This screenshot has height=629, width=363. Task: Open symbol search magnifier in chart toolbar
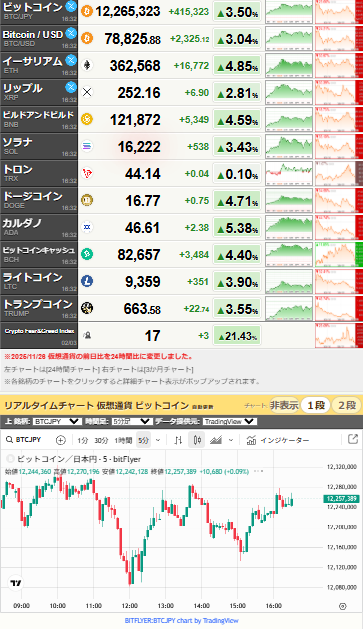[x=9, y=440]
